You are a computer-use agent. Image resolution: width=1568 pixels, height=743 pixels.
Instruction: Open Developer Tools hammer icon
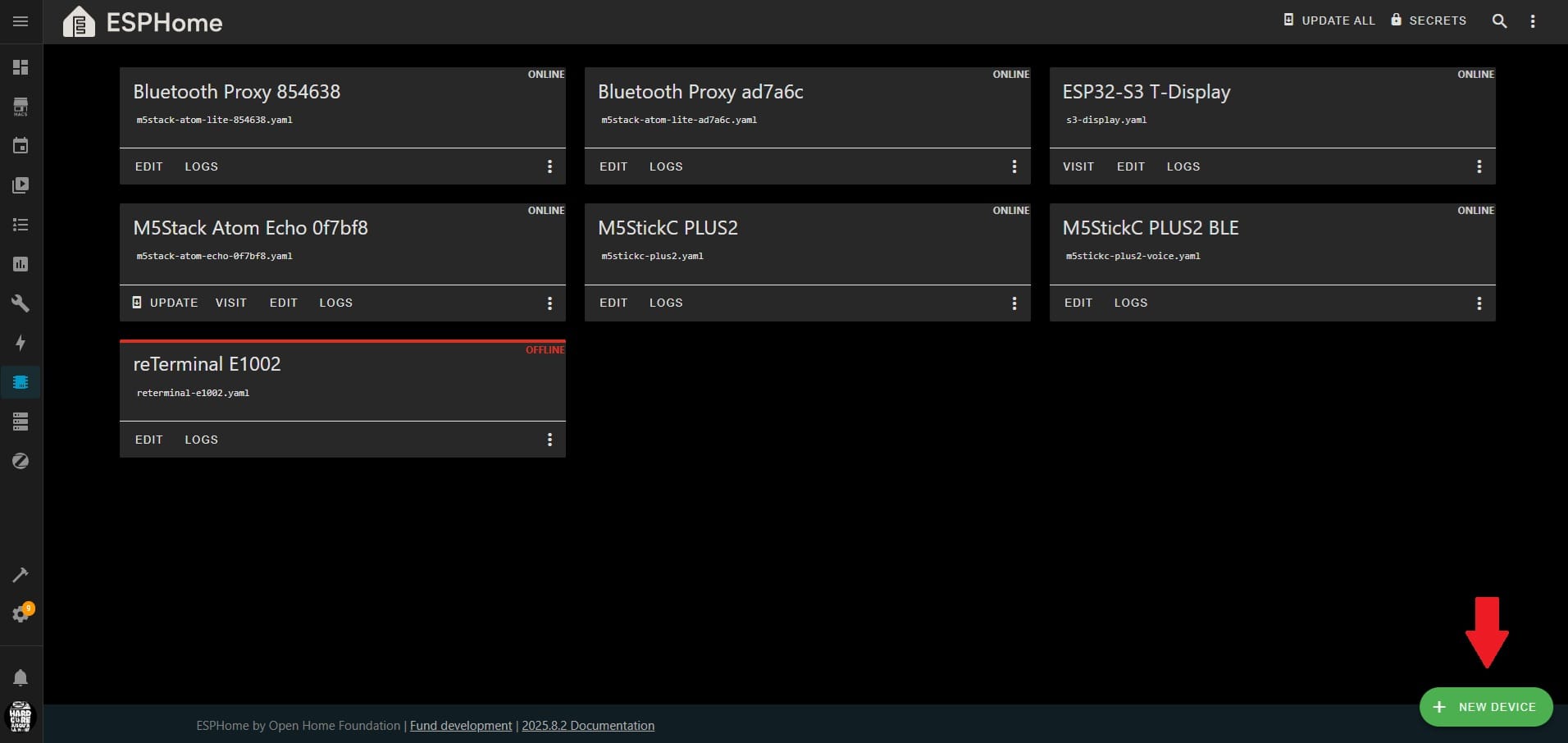(21, 575)
